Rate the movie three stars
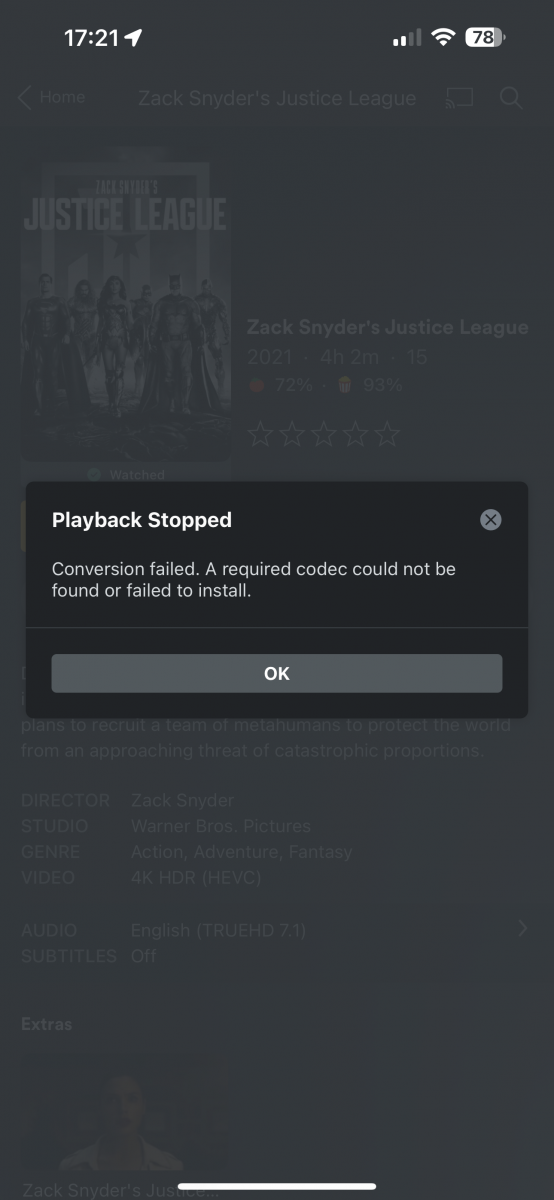 click(324, 435)
